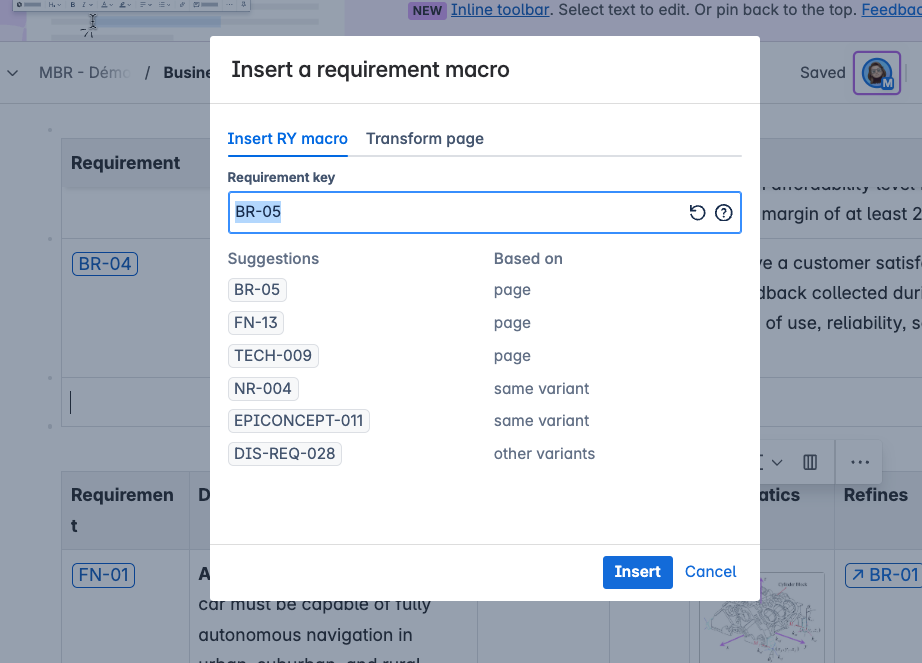
Task: Click the BR-04 requirement tag
Action: pos(105,264)
